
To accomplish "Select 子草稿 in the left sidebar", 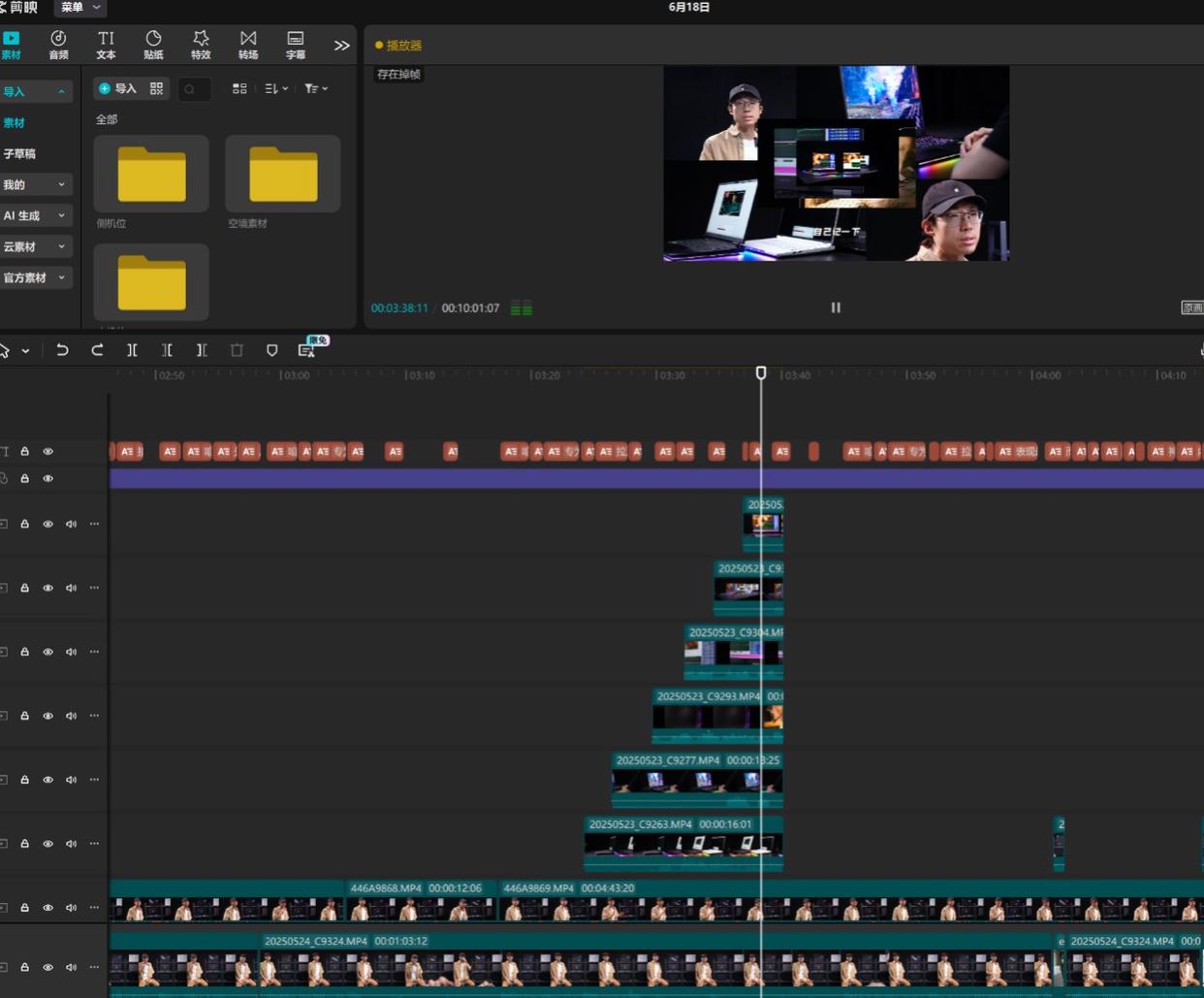I will (x=19, y=153).
